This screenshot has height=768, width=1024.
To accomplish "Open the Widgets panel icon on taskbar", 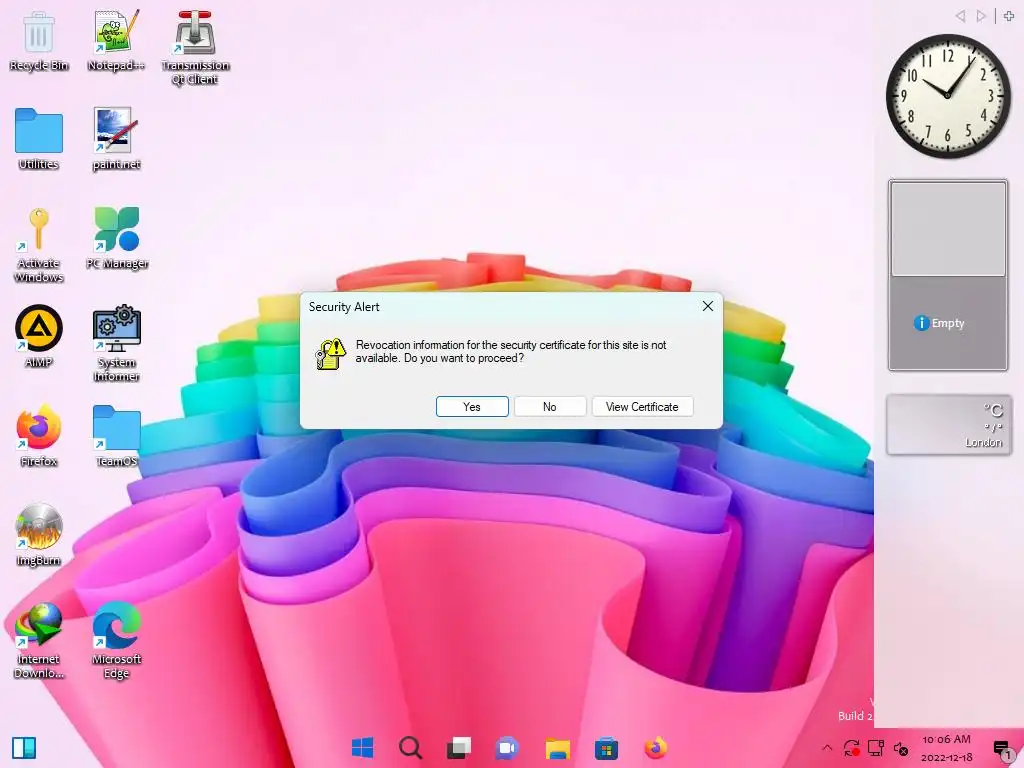I will (24, 748).
